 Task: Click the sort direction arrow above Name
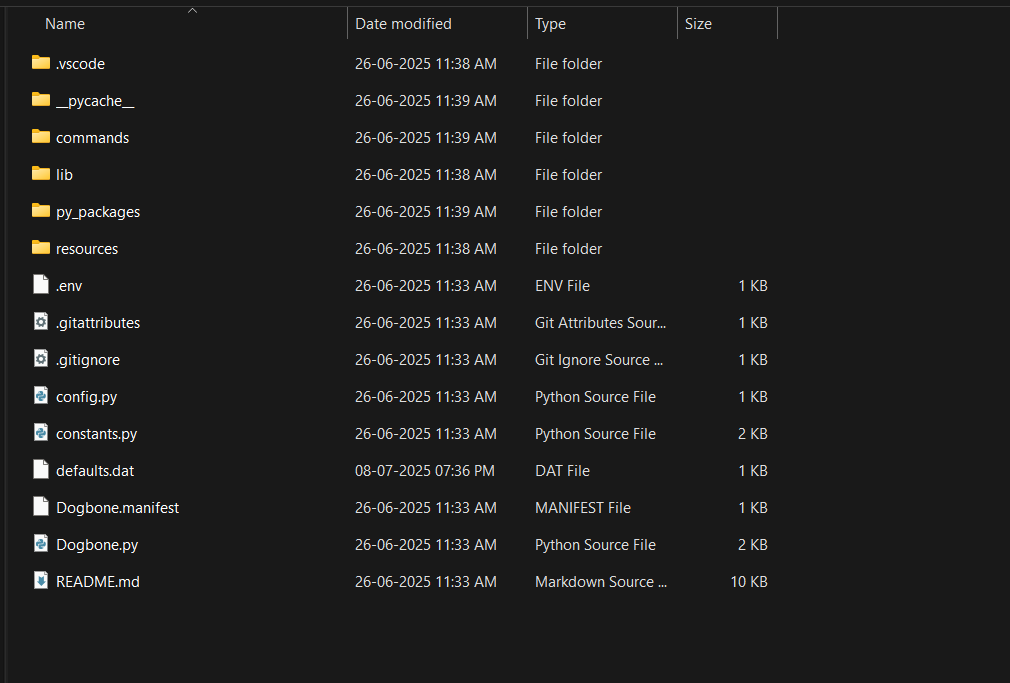(192, 11)
